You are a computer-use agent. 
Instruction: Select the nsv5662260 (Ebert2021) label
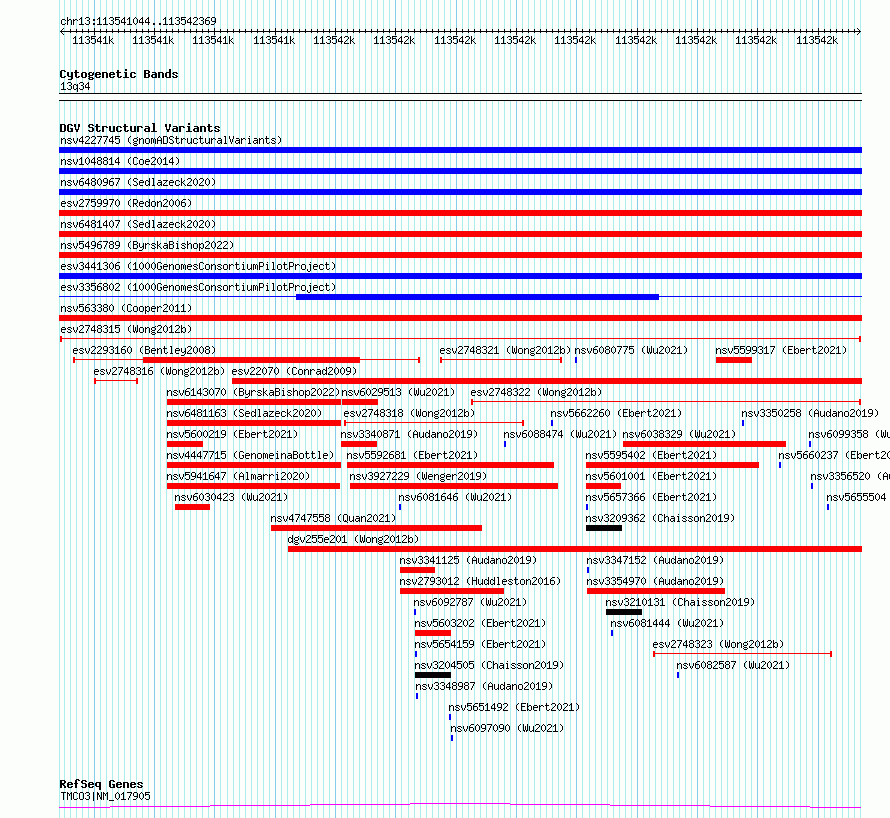[616, 413]
